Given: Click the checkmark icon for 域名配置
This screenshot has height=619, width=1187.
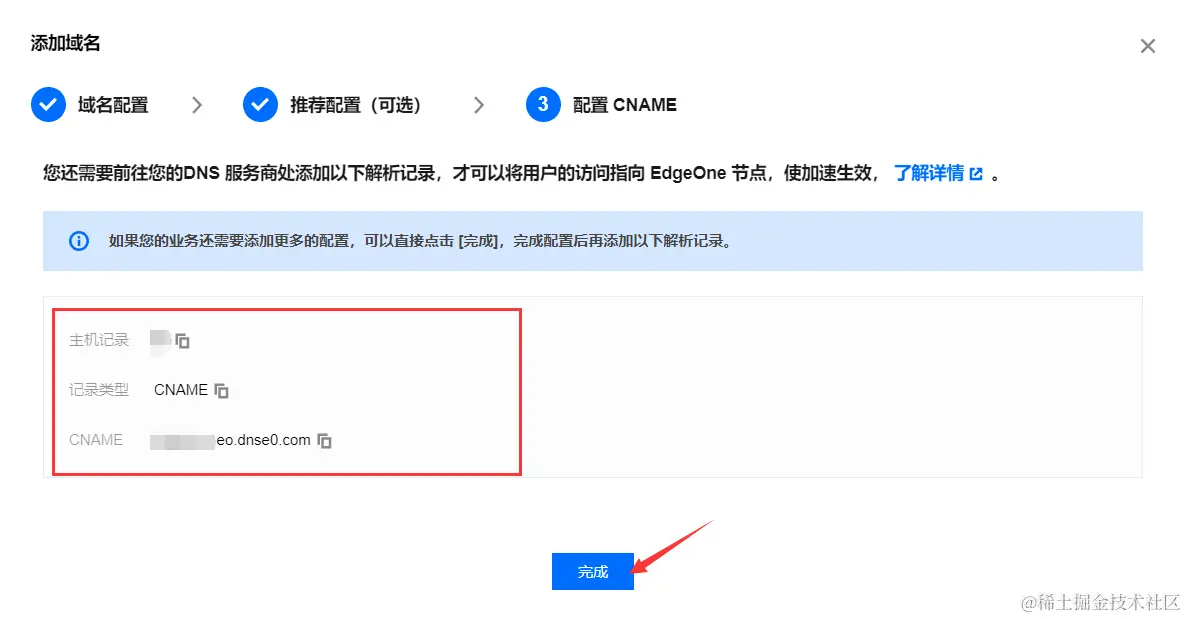Looking at the screenshot, I should (x=48, y=104).
